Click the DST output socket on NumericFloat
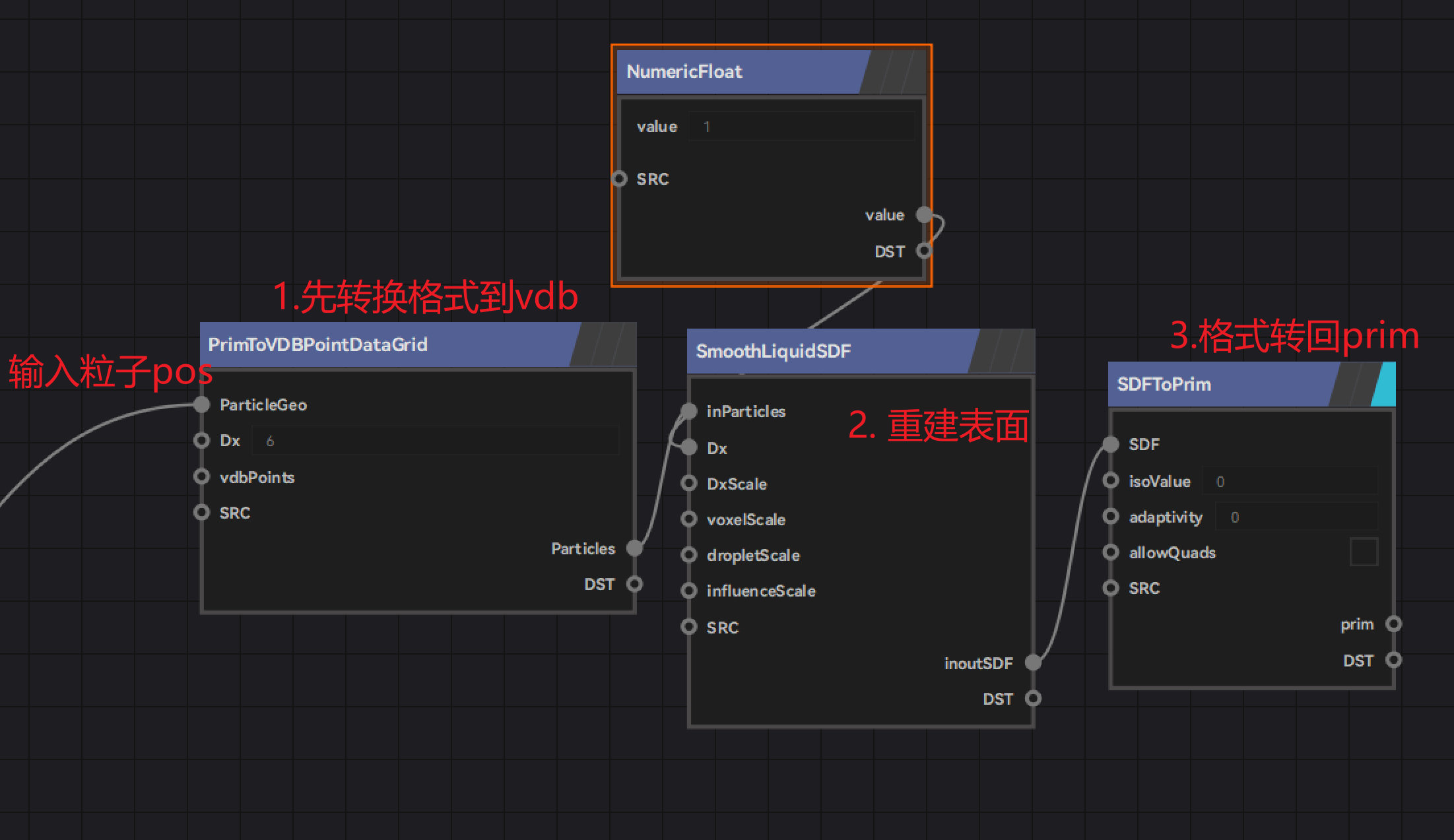This screenshot has width=1454, height=840. pyautogui.click(x=924, y=251)
